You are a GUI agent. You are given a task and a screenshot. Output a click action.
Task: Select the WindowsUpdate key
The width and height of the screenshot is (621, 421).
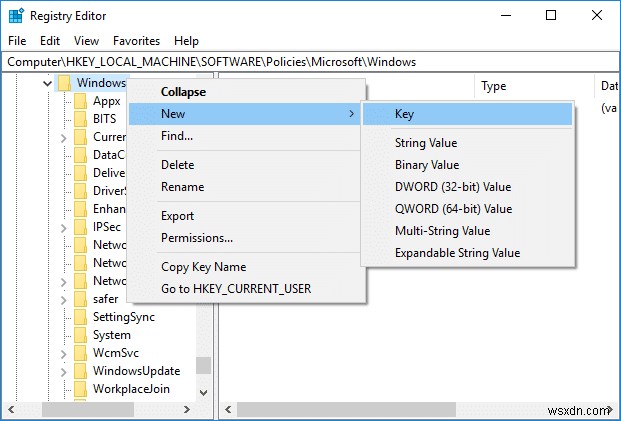point(136,371)
